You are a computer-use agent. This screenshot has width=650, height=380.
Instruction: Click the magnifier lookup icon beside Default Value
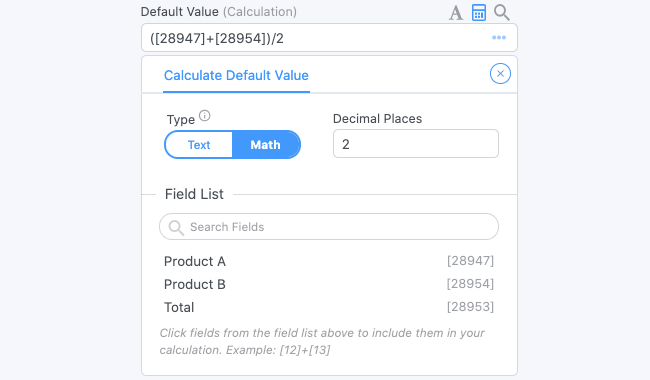coord(502,13)
